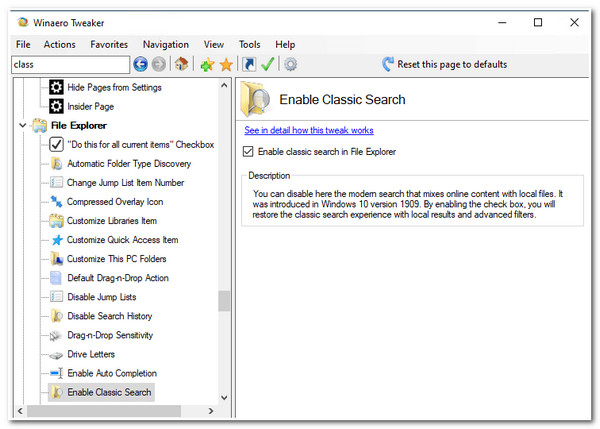Go to the Home page icon
The image size is (600, 429).
181,64
